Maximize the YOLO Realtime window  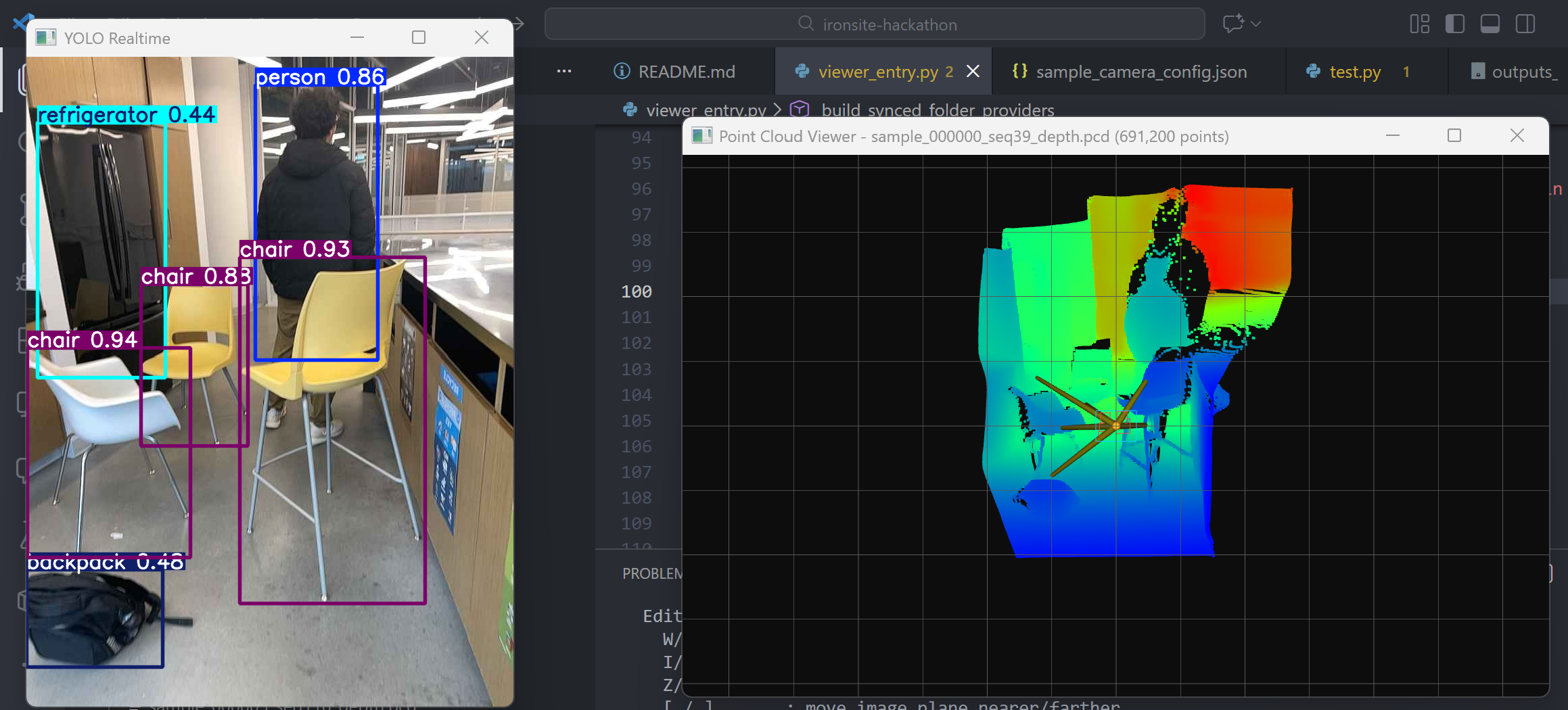point(419,37)
